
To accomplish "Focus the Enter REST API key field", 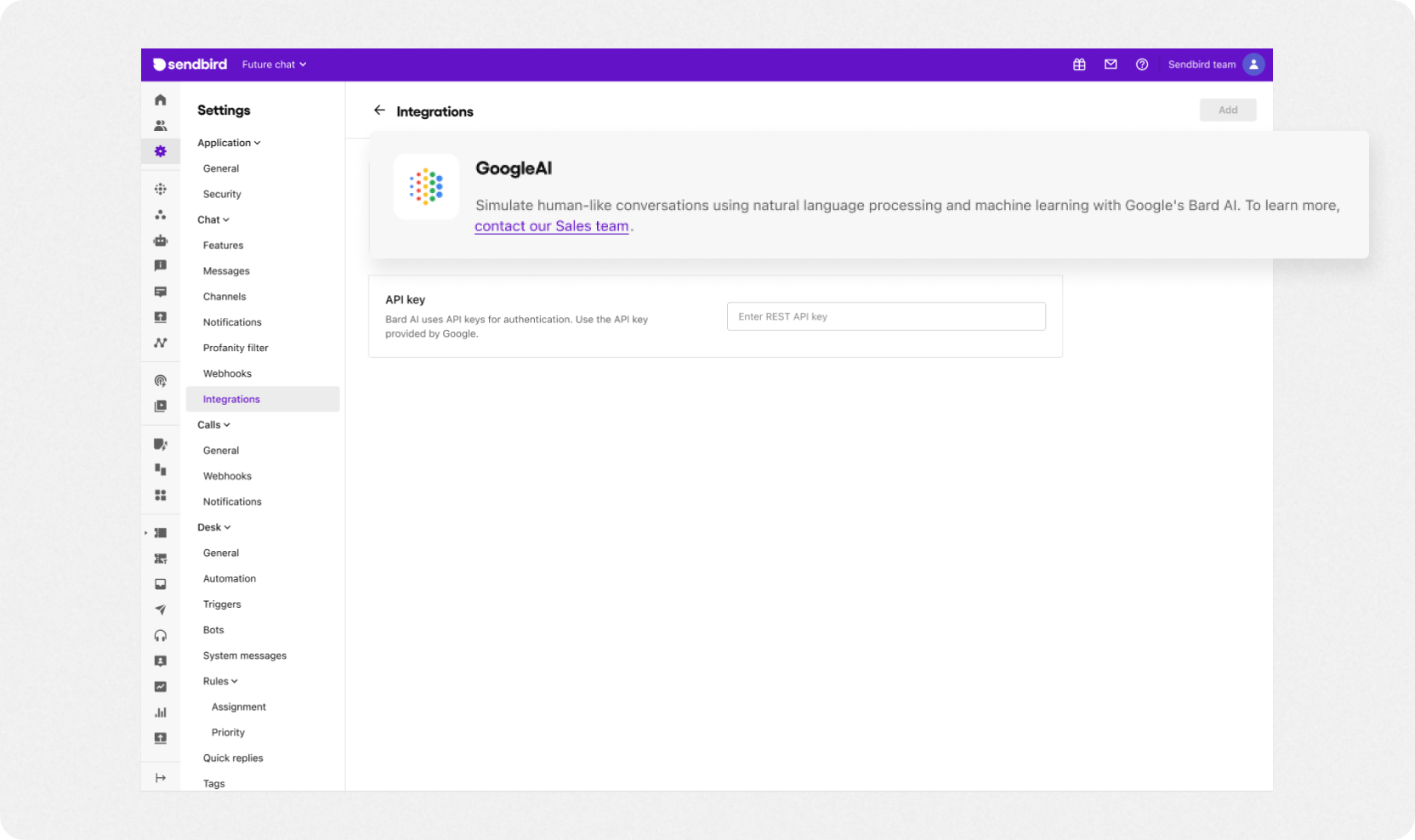I will pyautogui.click(x=886, y=316).
